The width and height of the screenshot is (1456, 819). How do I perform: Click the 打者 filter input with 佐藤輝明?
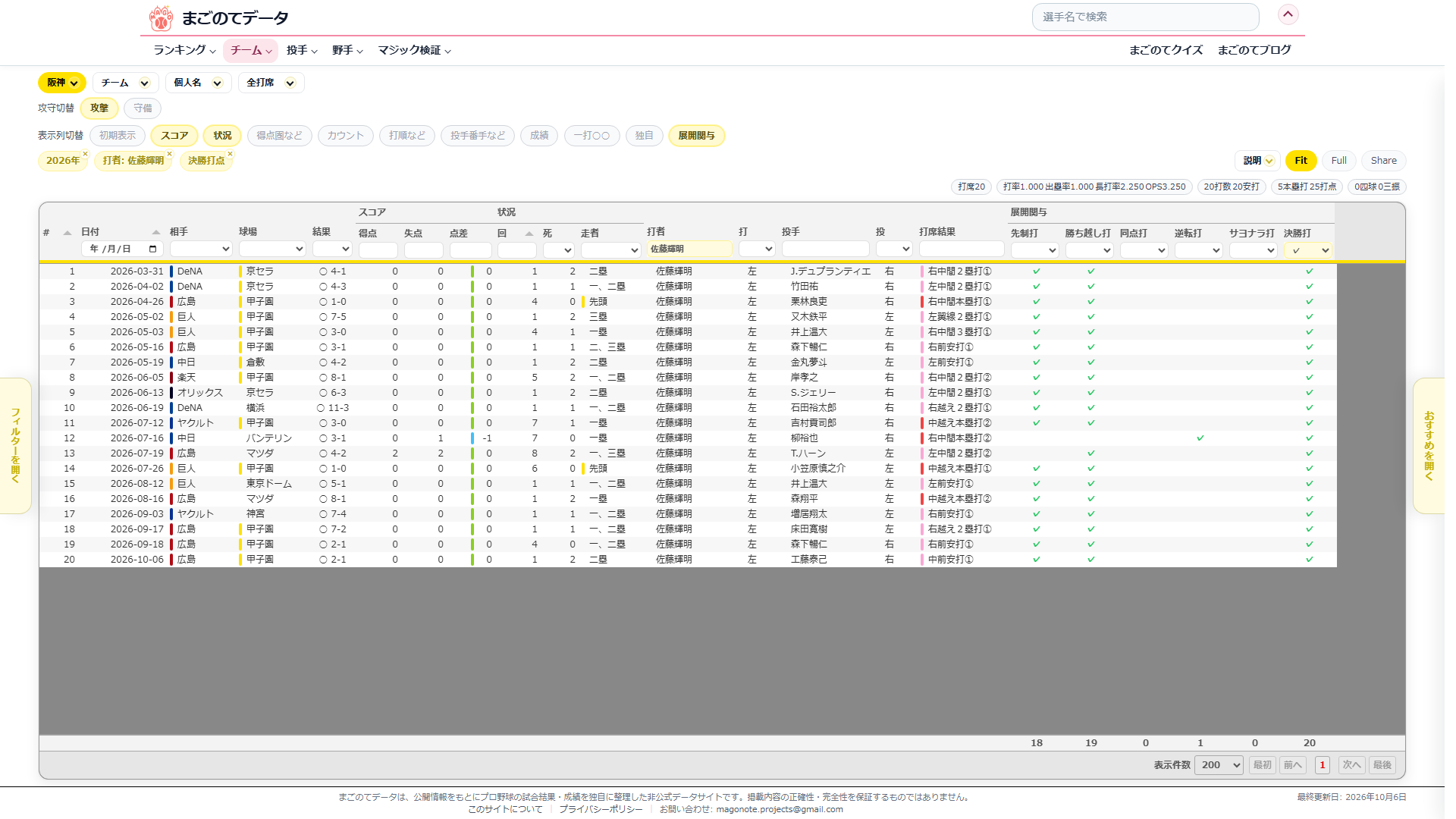coord(689,249)
